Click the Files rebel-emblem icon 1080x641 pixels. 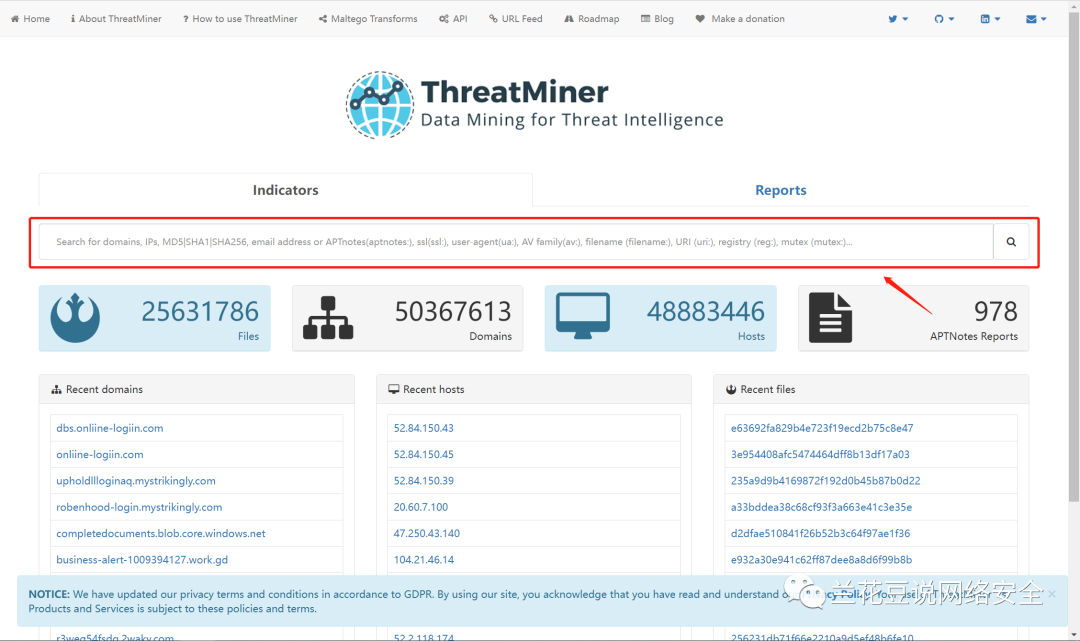point(75,317)
